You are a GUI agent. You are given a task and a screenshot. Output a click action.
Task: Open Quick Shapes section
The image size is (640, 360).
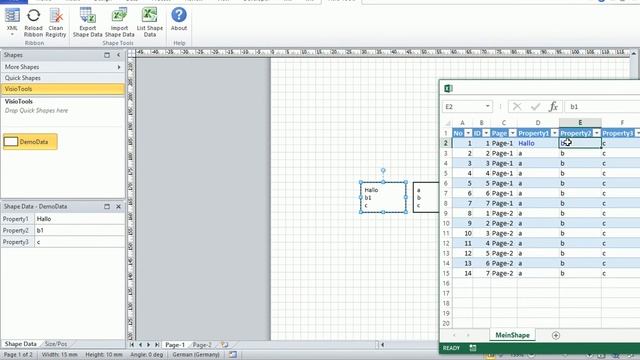point(62,78)
